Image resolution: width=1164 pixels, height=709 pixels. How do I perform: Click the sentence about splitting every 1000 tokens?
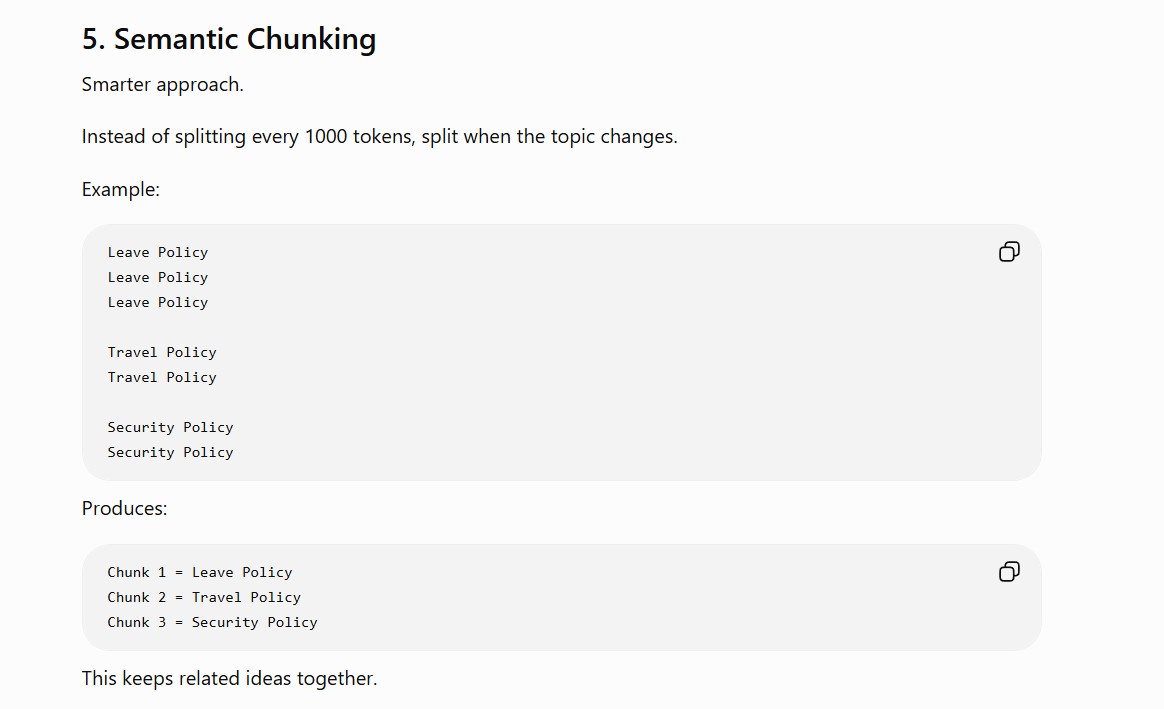pyautogui.click(x=379, y=137)
